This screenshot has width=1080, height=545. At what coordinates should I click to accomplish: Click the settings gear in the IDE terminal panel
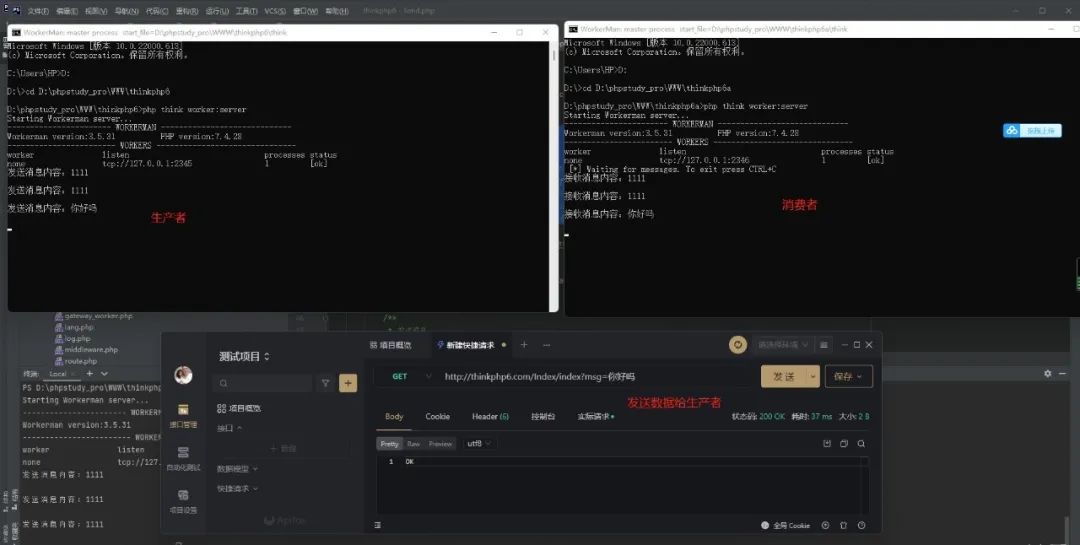click(1048, 373)
